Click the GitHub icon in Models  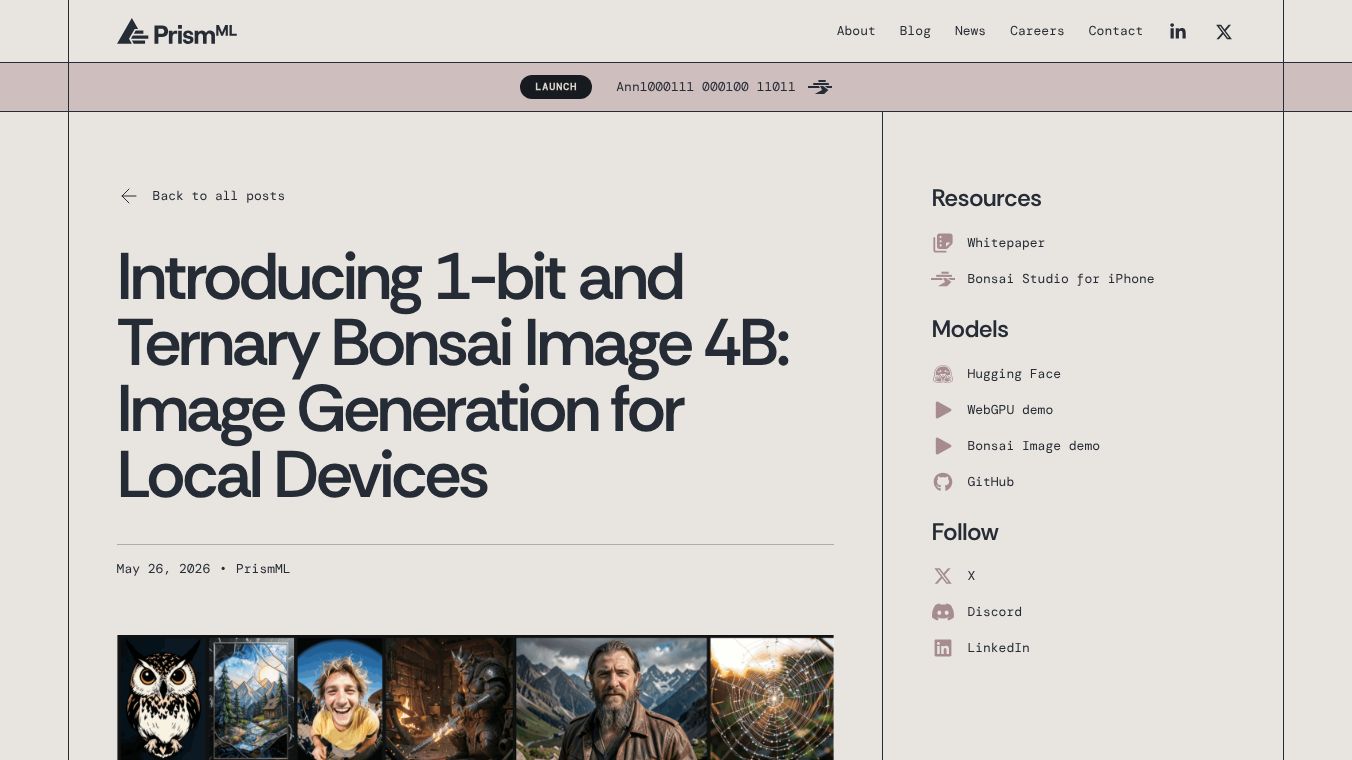943,482
